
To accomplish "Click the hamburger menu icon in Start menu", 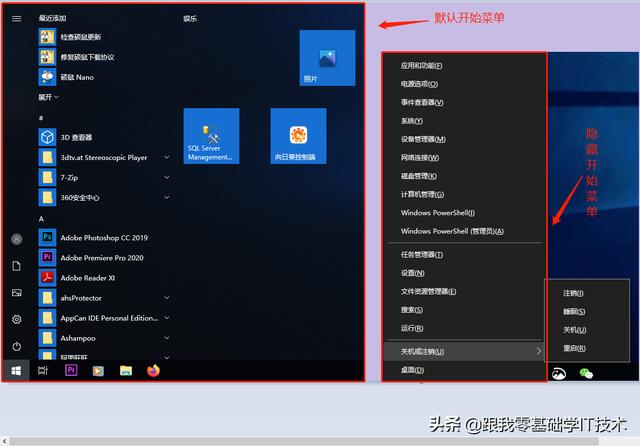I will 17,19.
